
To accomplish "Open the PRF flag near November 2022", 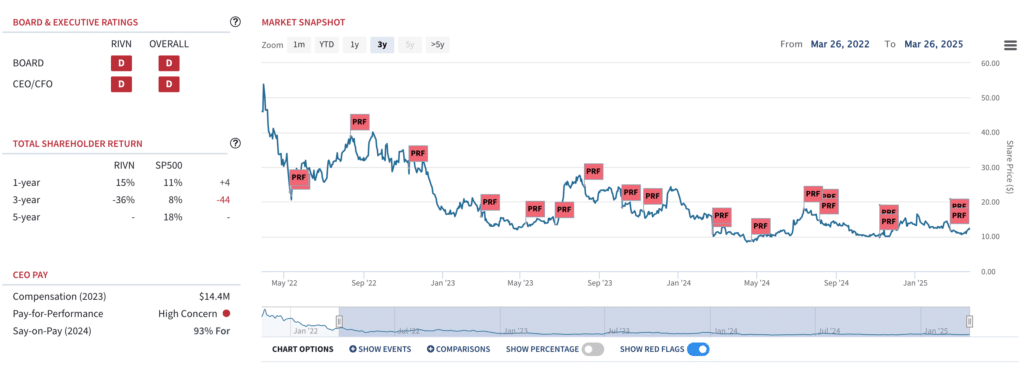I will point(418,154).
